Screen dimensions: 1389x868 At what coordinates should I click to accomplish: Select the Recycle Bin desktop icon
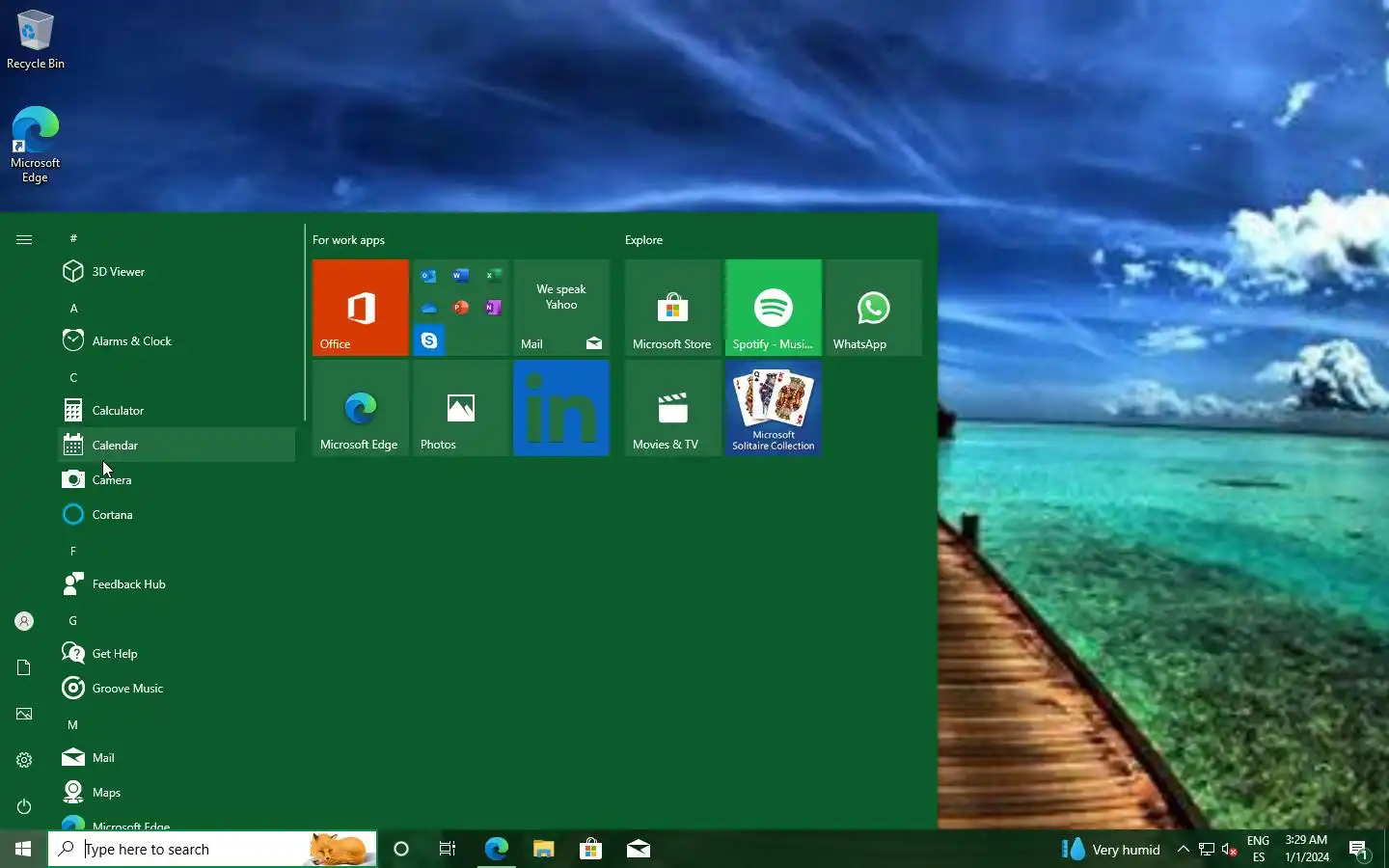click(x=36, y=41)
